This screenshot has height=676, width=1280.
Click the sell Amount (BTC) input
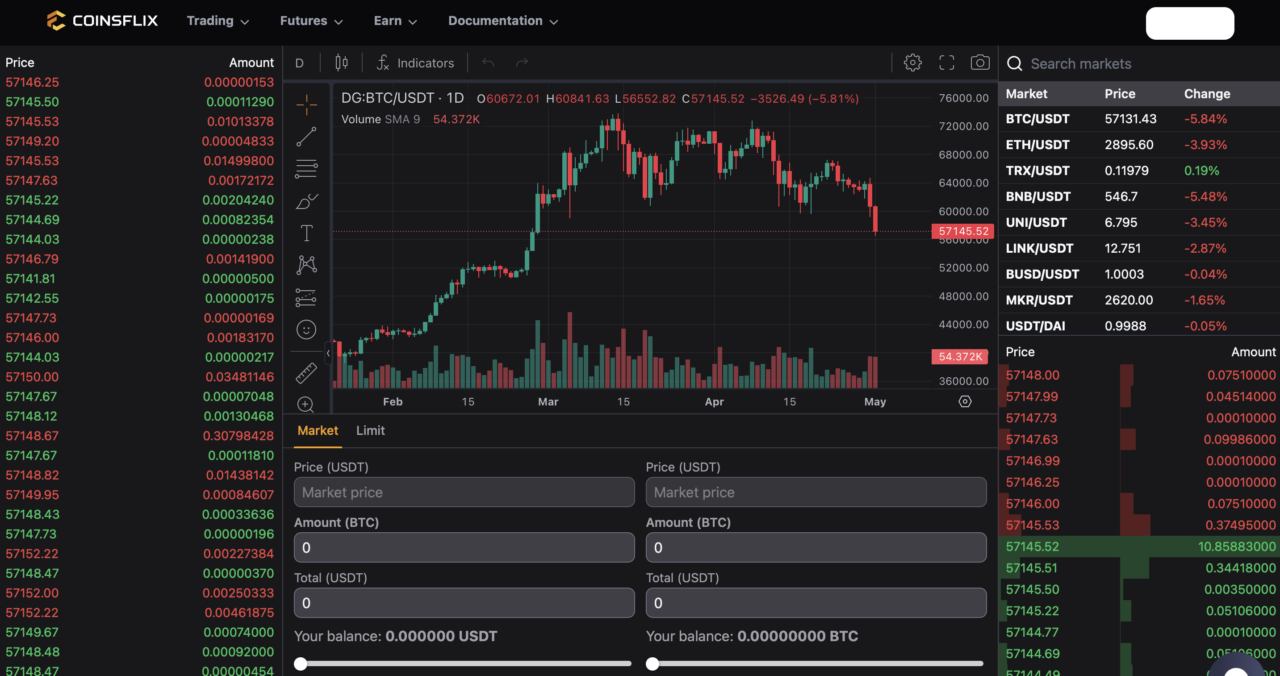816,548
